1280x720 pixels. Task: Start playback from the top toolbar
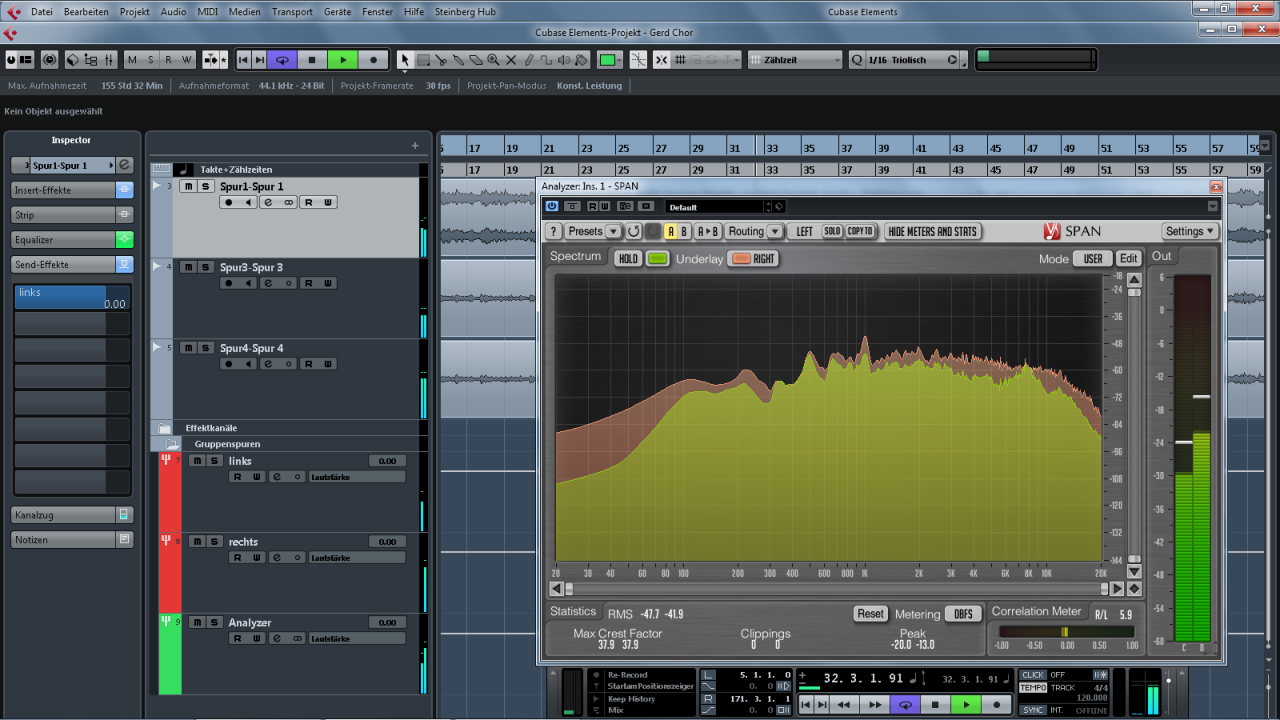(343, 60)
